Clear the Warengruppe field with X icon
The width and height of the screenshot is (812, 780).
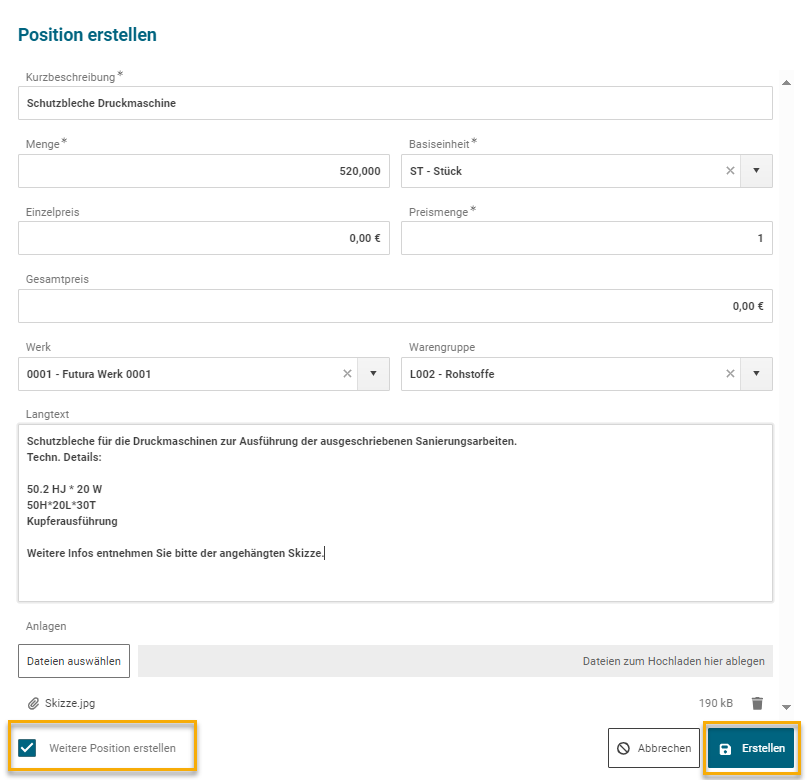(x=730, y=374)
